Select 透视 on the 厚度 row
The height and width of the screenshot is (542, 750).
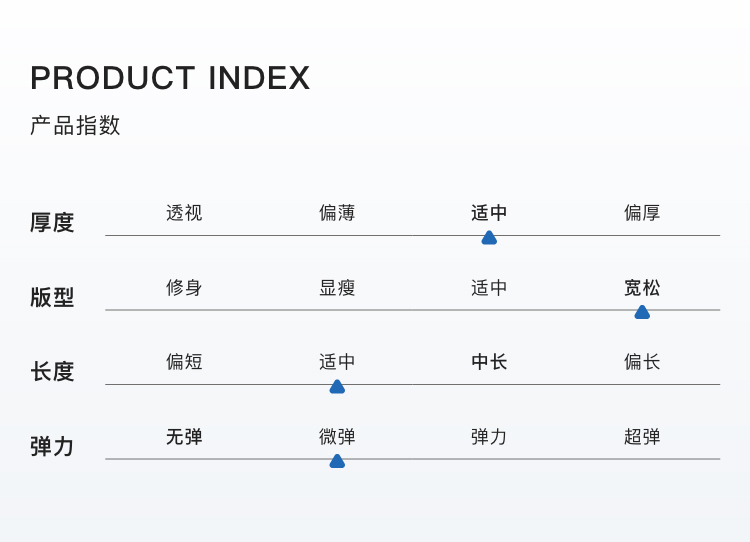pyautogui.click(x=184, y=213)
